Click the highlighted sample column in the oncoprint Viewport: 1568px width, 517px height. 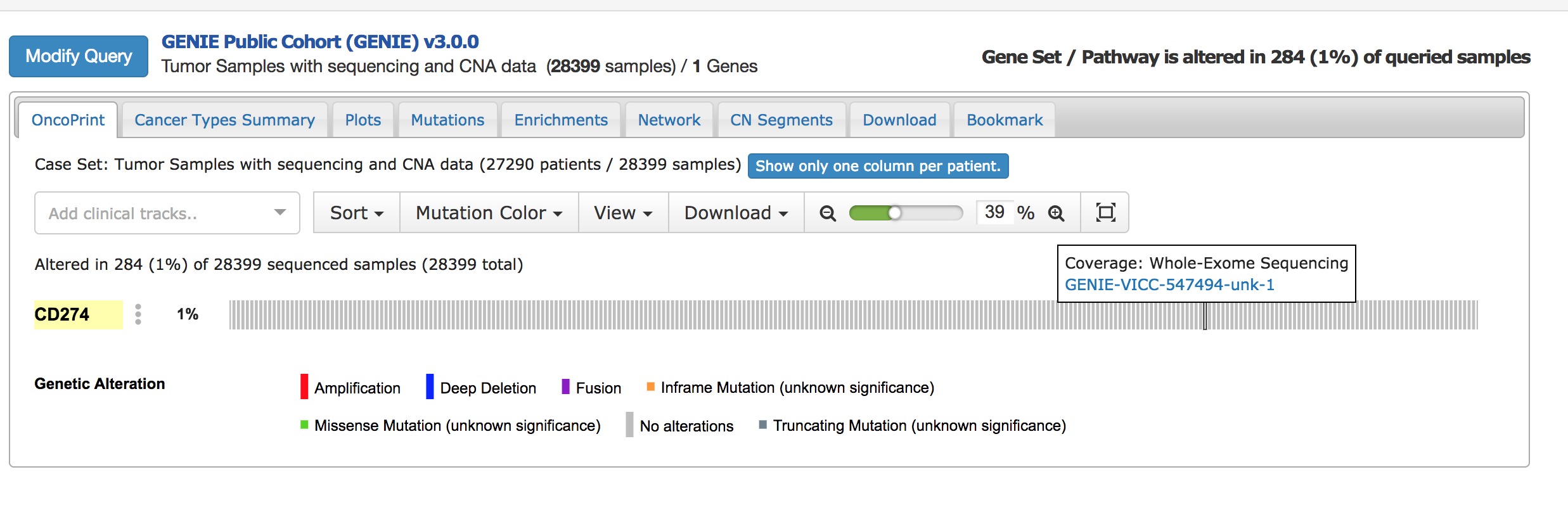(1205, 315)
